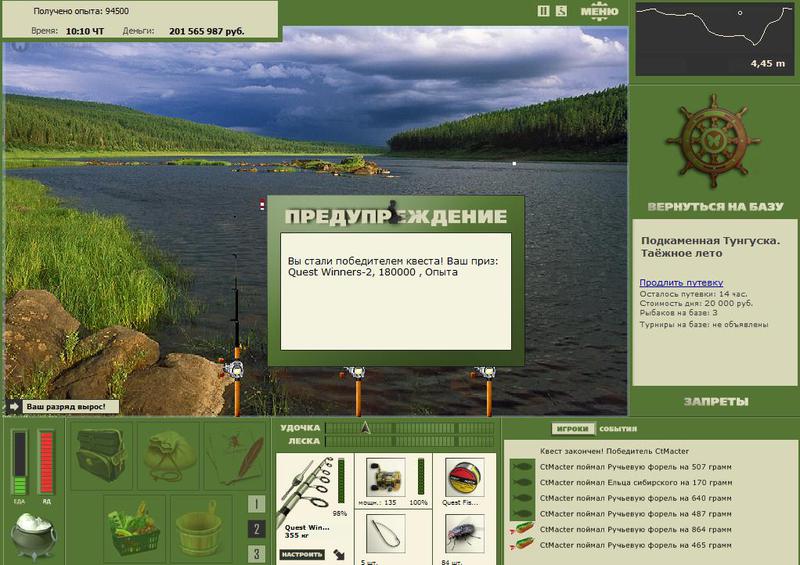The width and height of the screenshot is (800, 565).
Task: Switch to the ИГРОКИ tab
Action: coord(573,429)
